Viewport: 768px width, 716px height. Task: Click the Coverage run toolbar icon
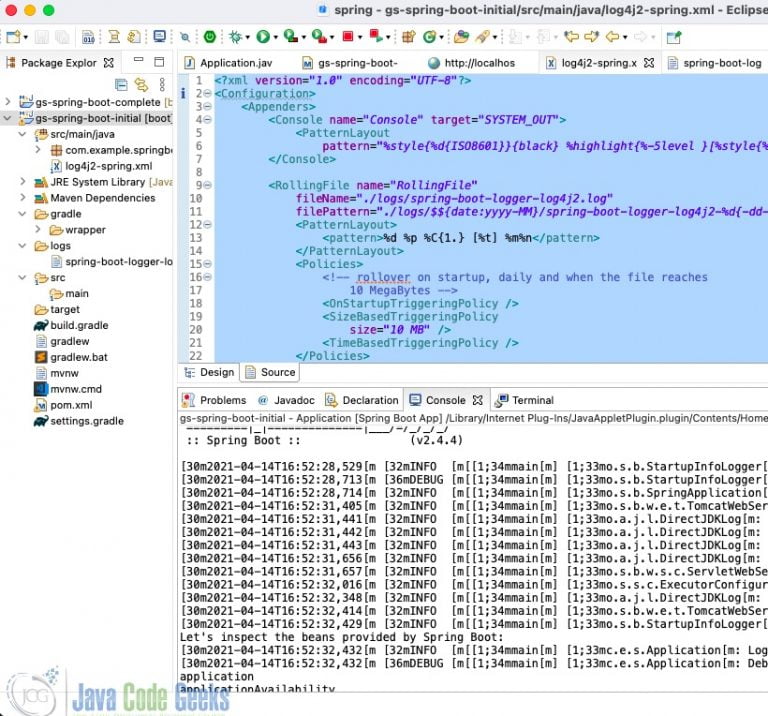(291, 36)
